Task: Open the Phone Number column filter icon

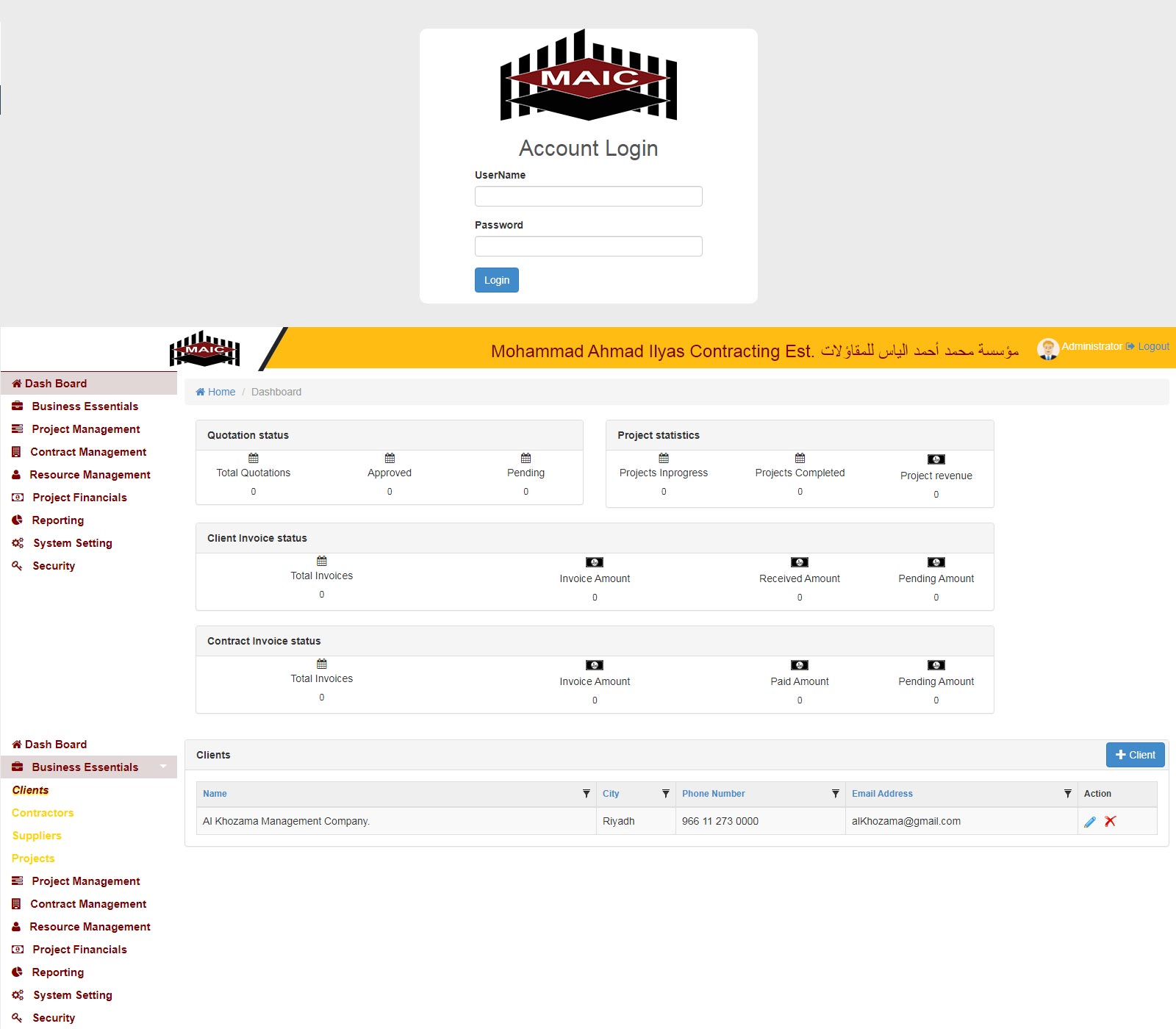Action: [836, 794]
